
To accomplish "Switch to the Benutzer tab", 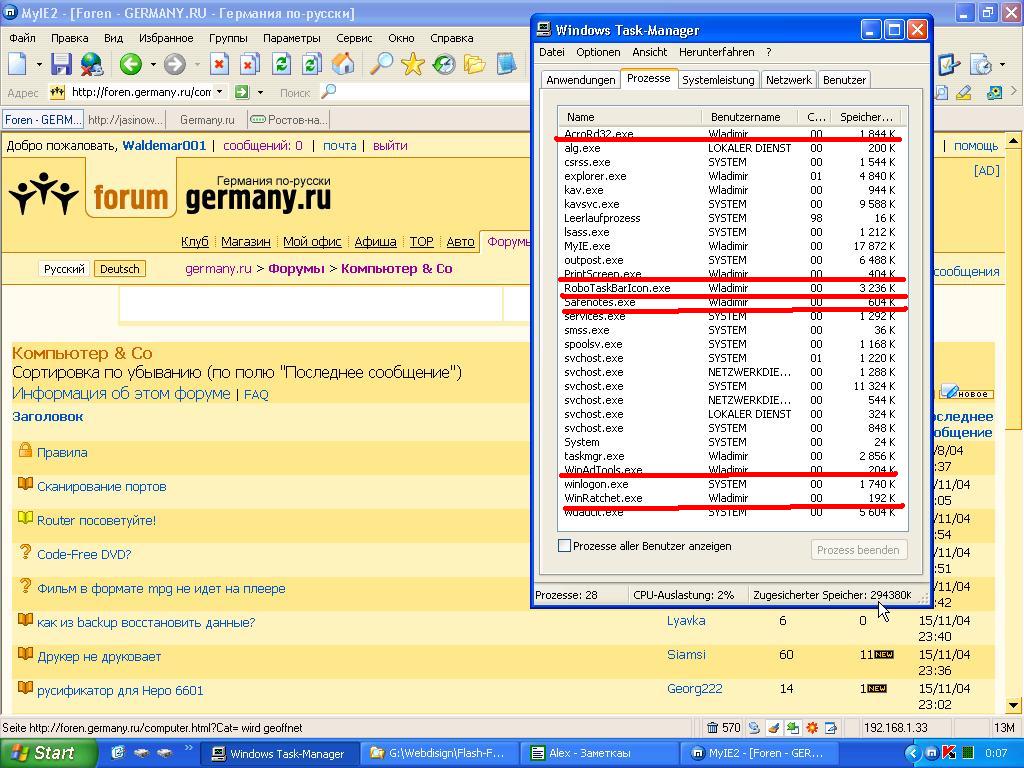I will coord(844,80).
